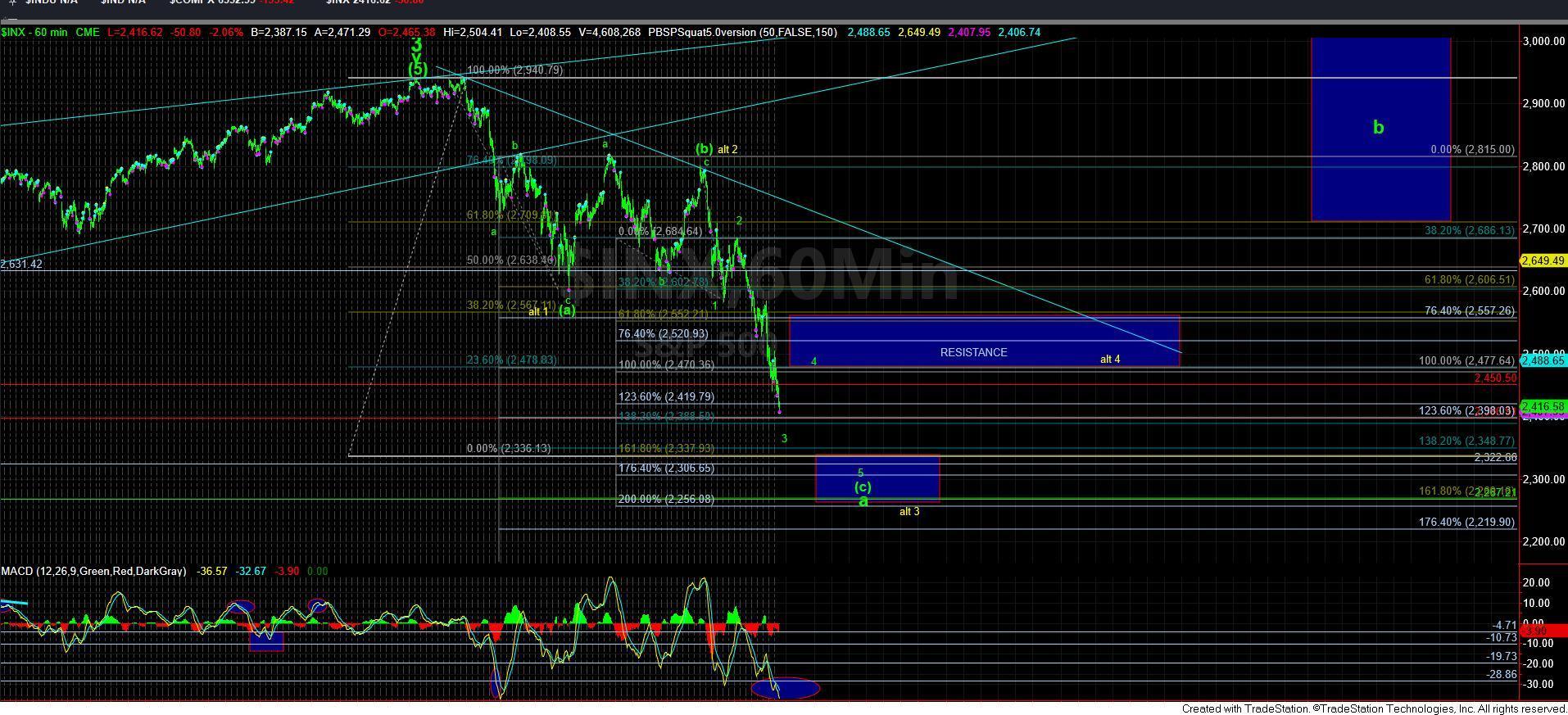This screenshot has height=715, width=1568.
Task: Click the -28.86 MACD level label
Action: coord(1502,674)
